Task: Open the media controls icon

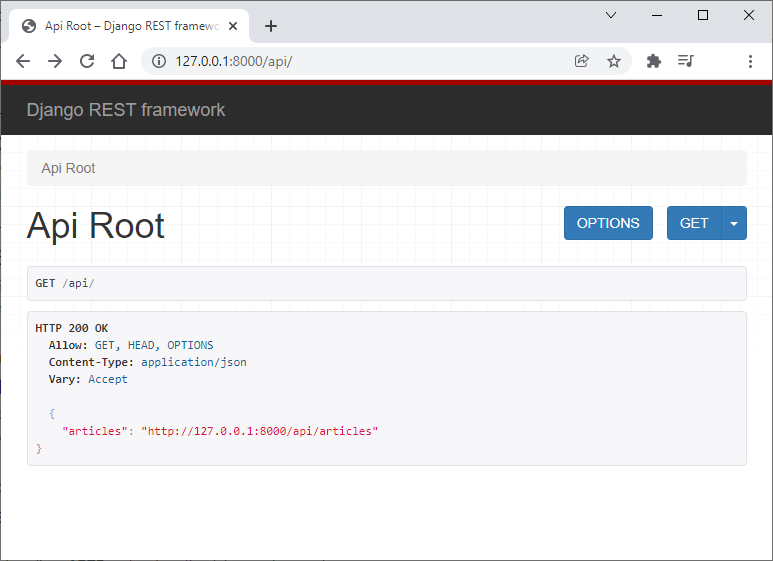Action: [686, 61]
